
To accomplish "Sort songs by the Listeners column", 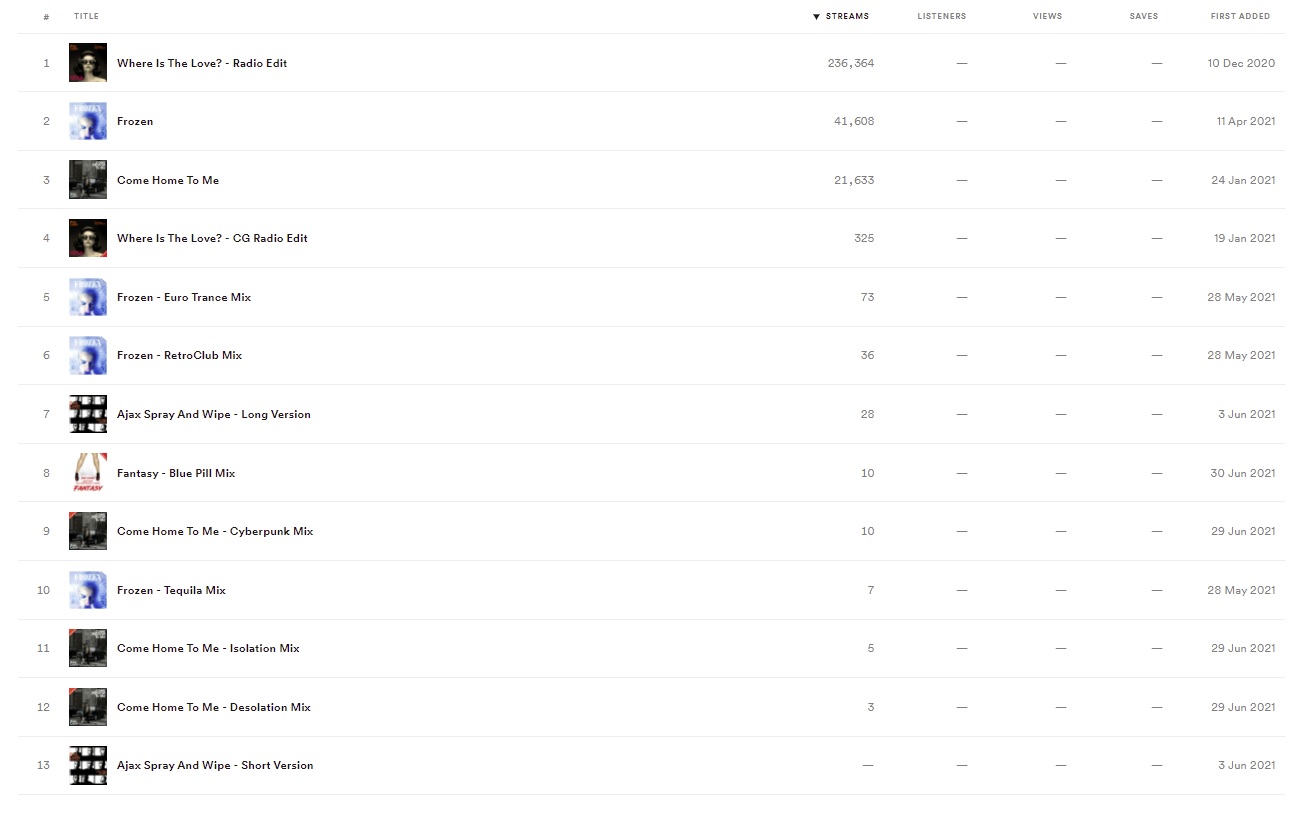I will pyautogui.click(x=942, y=17).
